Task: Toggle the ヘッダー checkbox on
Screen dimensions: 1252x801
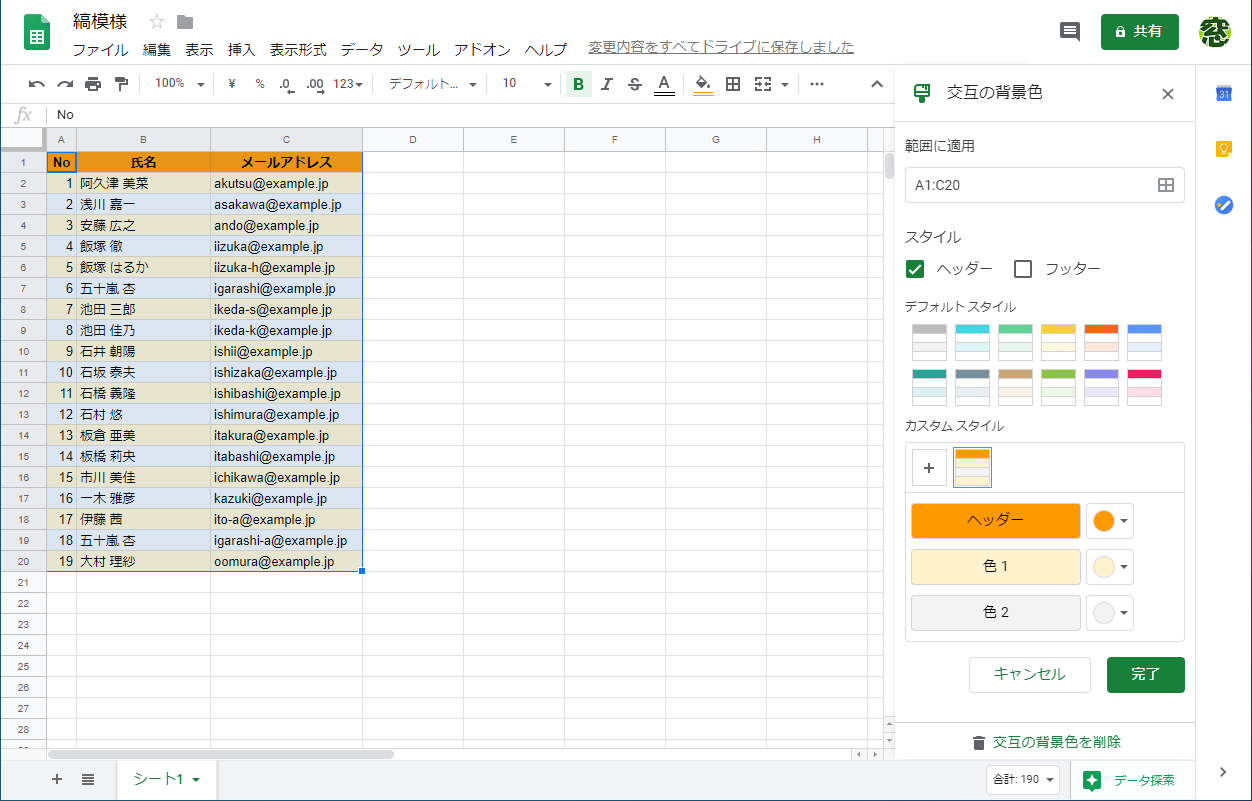Action: coord(915,269)
